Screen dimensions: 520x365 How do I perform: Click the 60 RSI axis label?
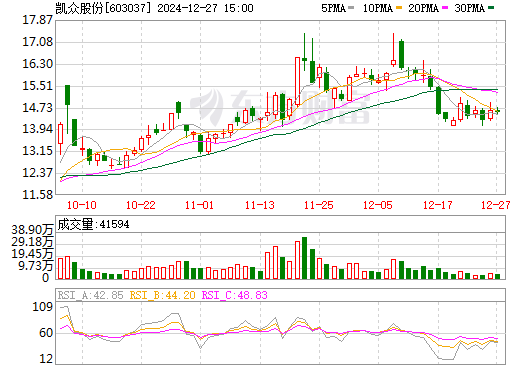click(46, 333)
